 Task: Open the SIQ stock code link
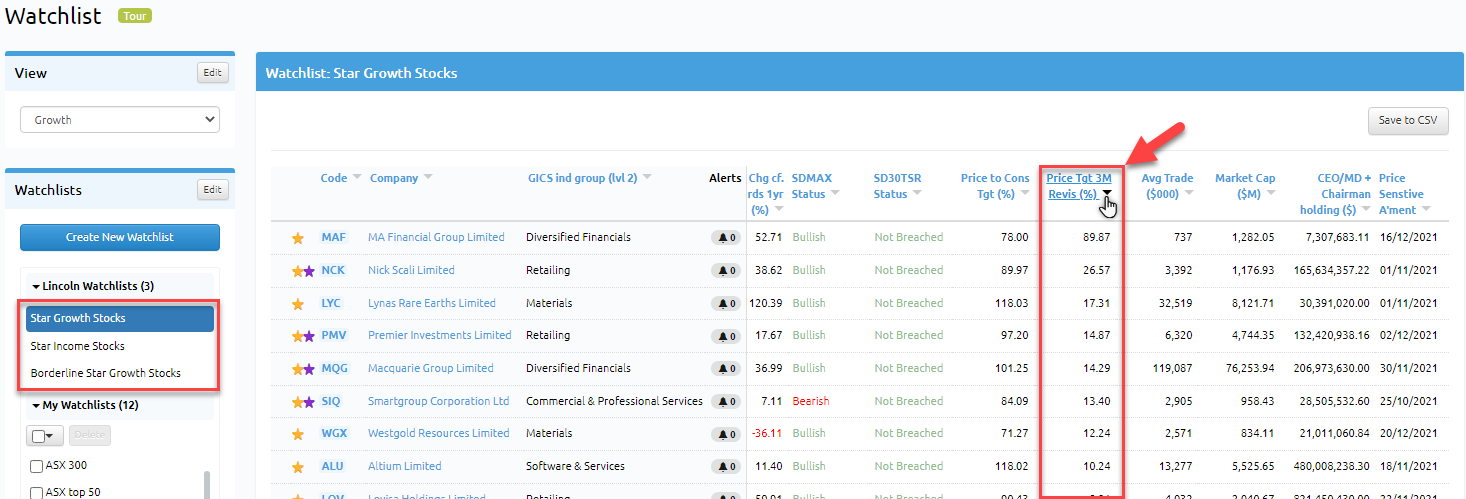pyautogui.click(x=333, y=401)
